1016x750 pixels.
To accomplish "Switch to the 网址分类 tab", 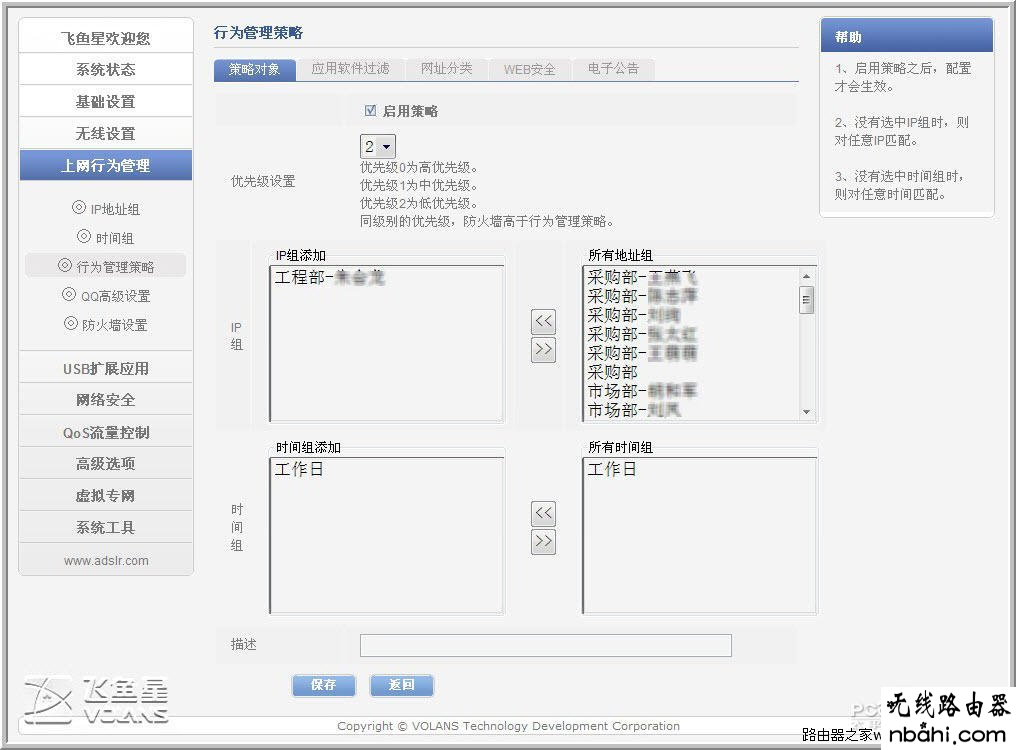I will pyautogui.click(x=446, y=69).
